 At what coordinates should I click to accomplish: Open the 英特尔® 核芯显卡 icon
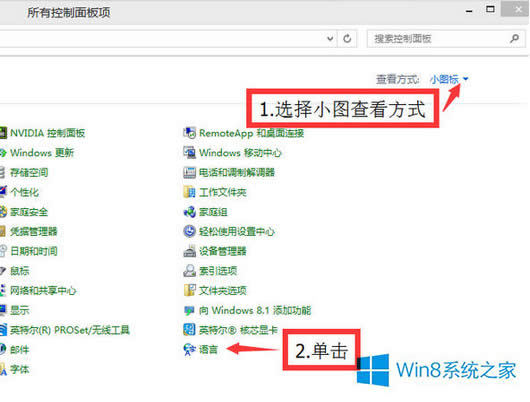[189, 330]
